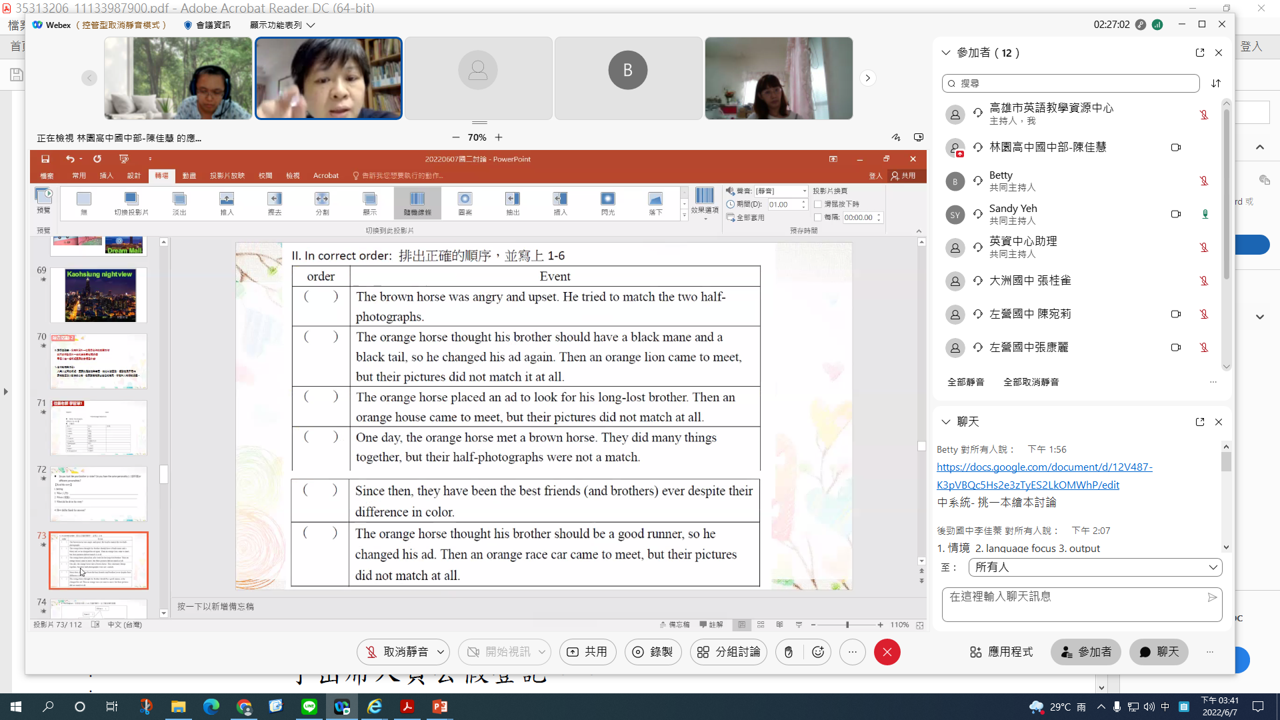This screenshot has height=720, width=1280.
Task: Sort the participant list with sort icon
Action: tap(1216, 84)
